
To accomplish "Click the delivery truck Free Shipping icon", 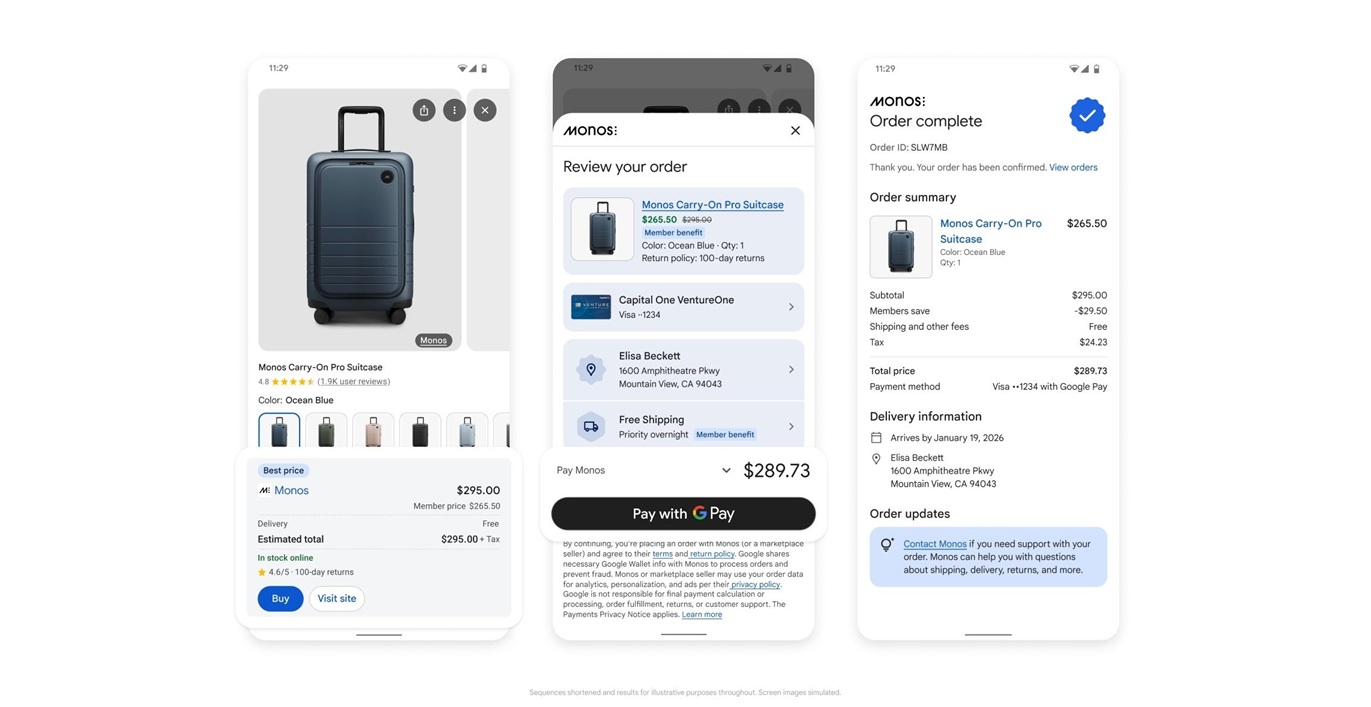I will pyautogui.click(x=591, y=427).
